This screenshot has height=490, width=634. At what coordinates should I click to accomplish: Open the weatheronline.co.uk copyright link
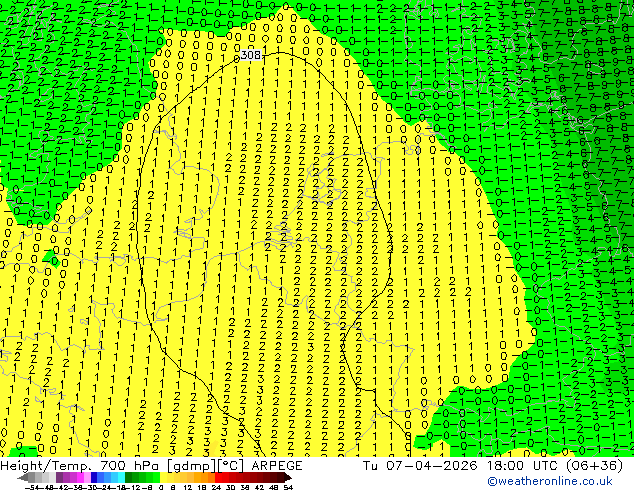(x=550, y=481)
